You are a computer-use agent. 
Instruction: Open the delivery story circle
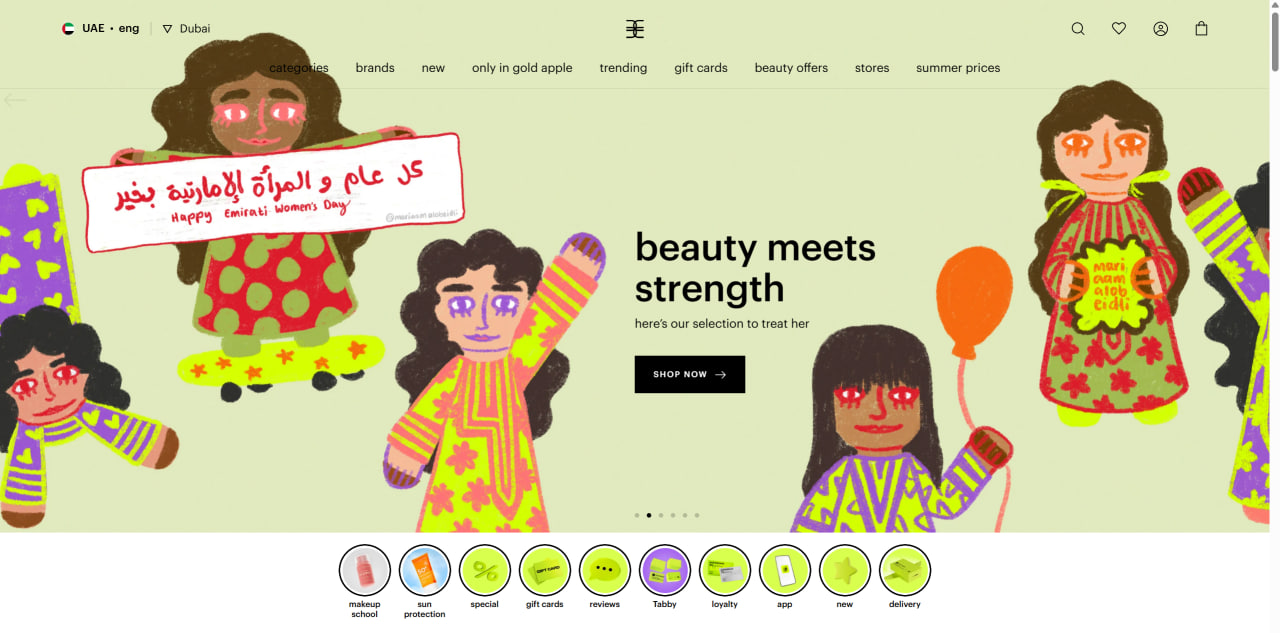click(x=905, y=570)
